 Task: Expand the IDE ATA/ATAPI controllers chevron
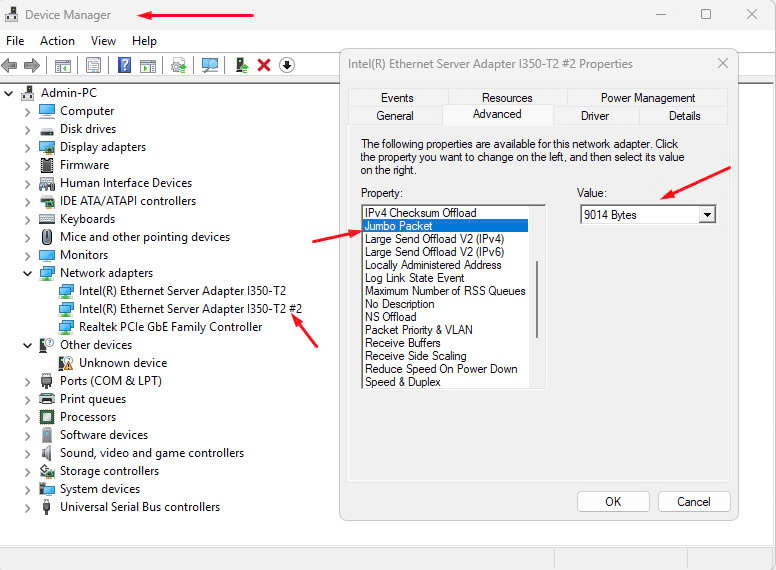click(28, 202)
